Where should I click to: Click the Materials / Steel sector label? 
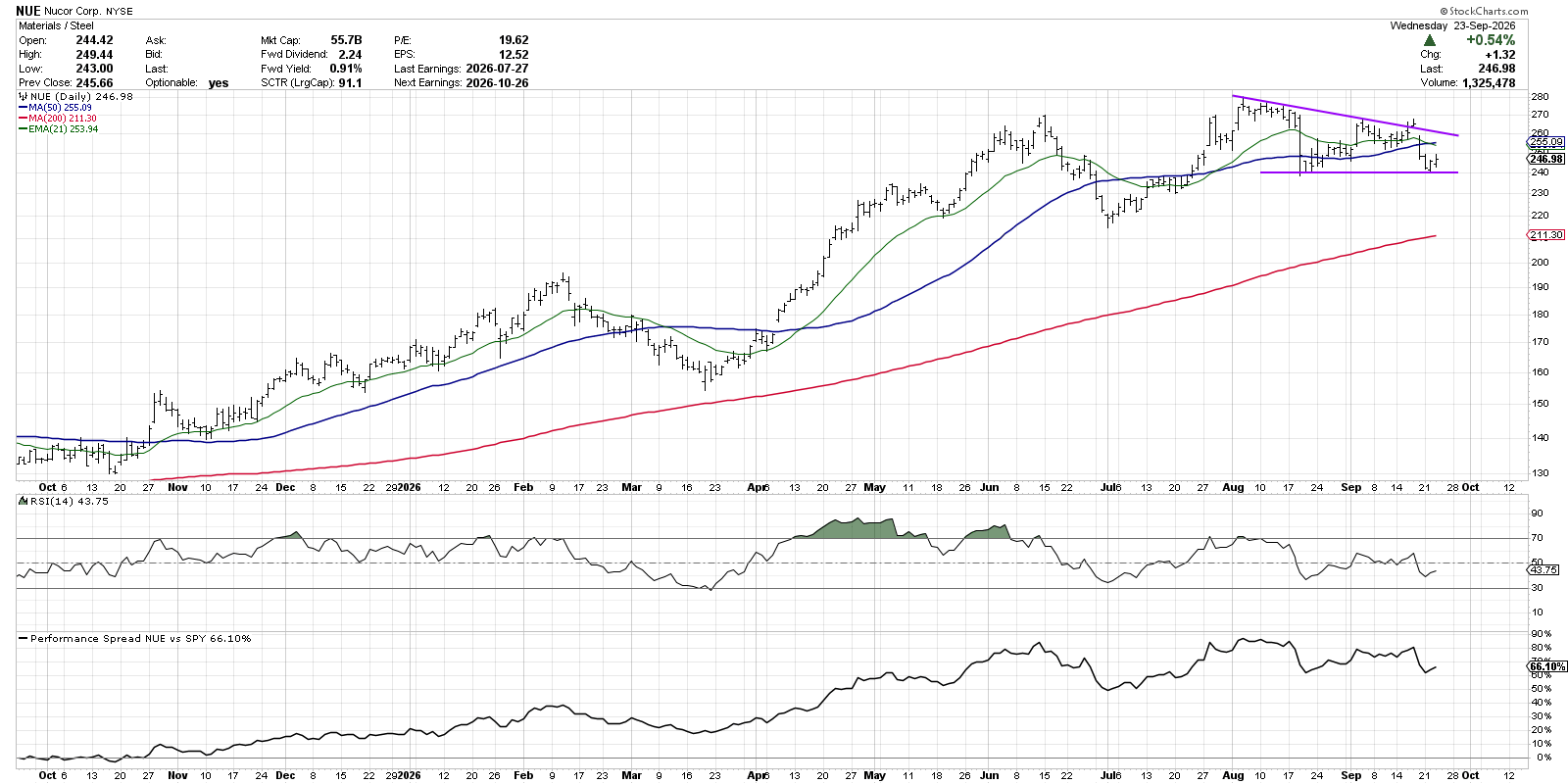coord(57,25)
